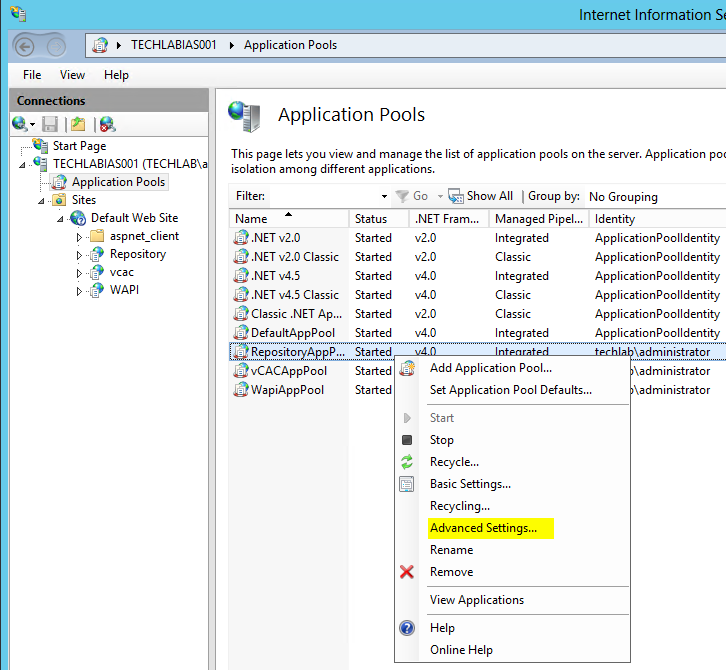Sort by the Name column header
The width and height of the screenshot is (726, 670).
click(x=289, y=219)
